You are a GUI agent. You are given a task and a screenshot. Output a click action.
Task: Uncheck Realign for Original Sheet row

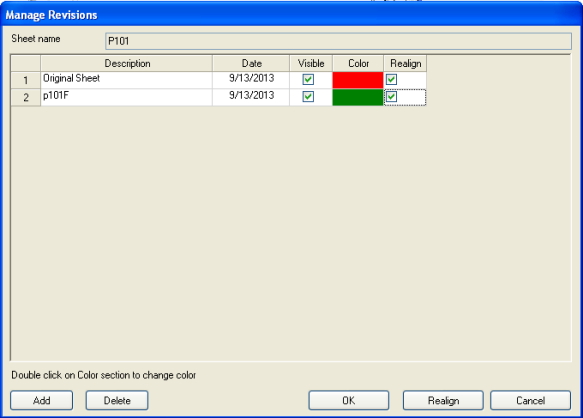click(391, 79)
